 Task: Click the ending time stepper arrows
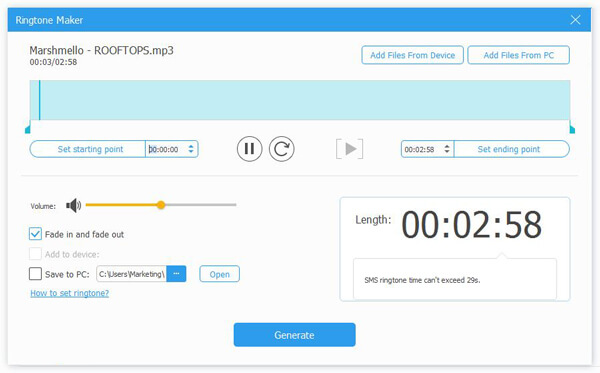point(447,149)
